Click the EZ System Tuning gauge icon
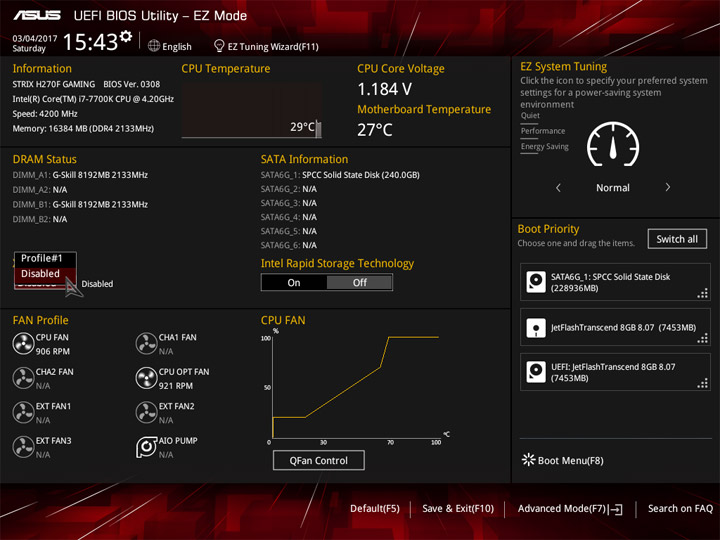This screenshot has height=540, width=720. (x=613, y=144)
